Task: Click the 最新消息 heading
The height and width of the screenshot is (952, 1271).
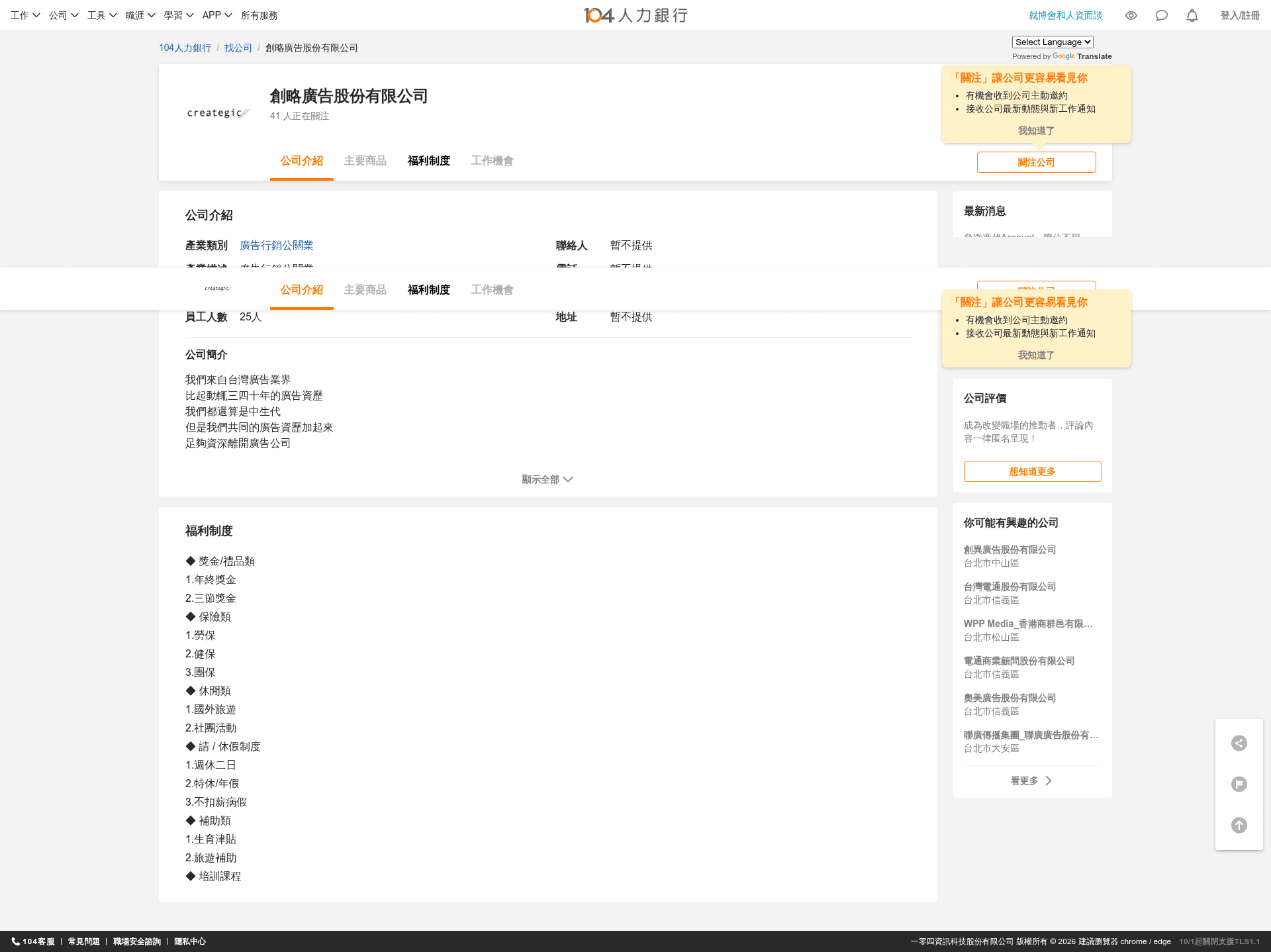Action: (985, 211)
